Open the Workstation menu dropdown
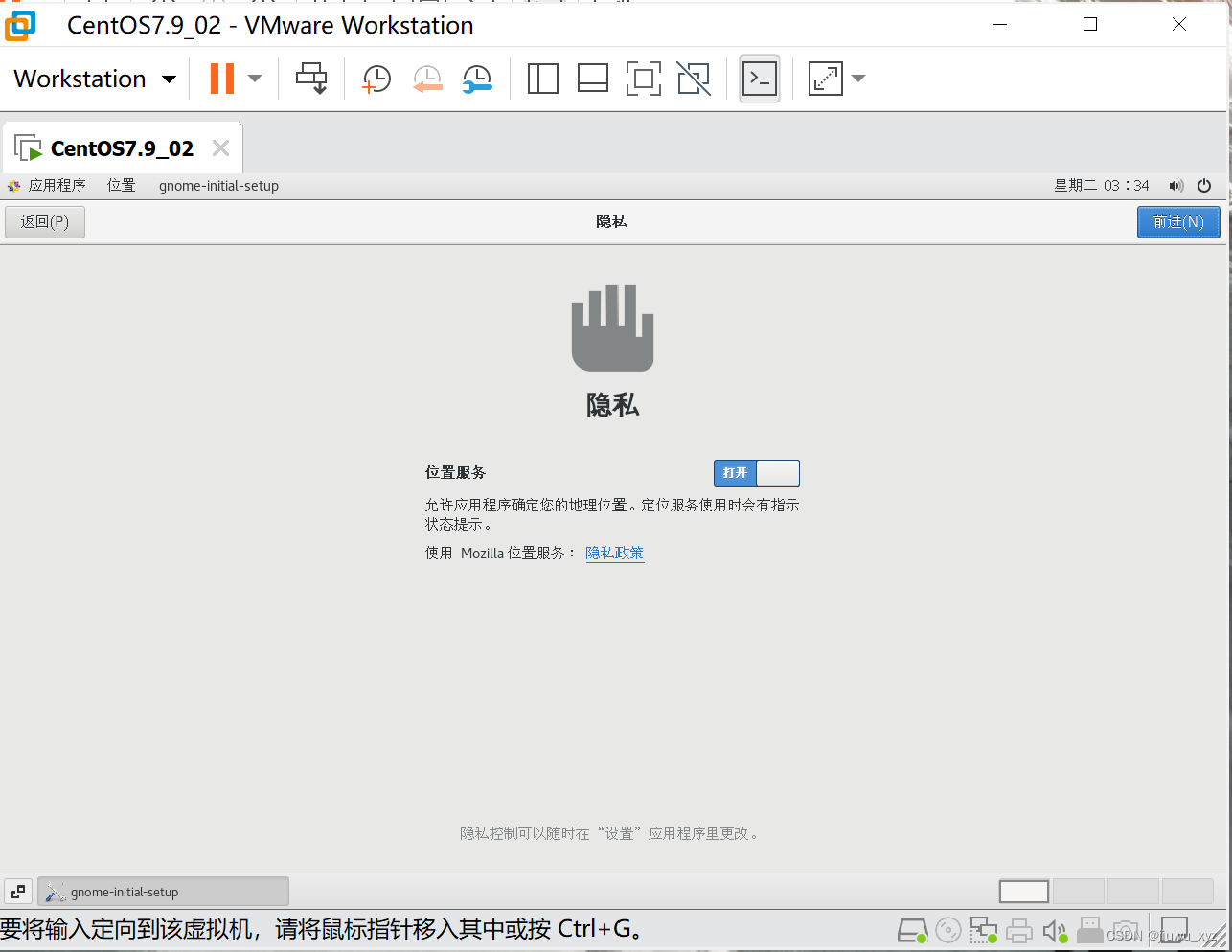 pos(94,79)
